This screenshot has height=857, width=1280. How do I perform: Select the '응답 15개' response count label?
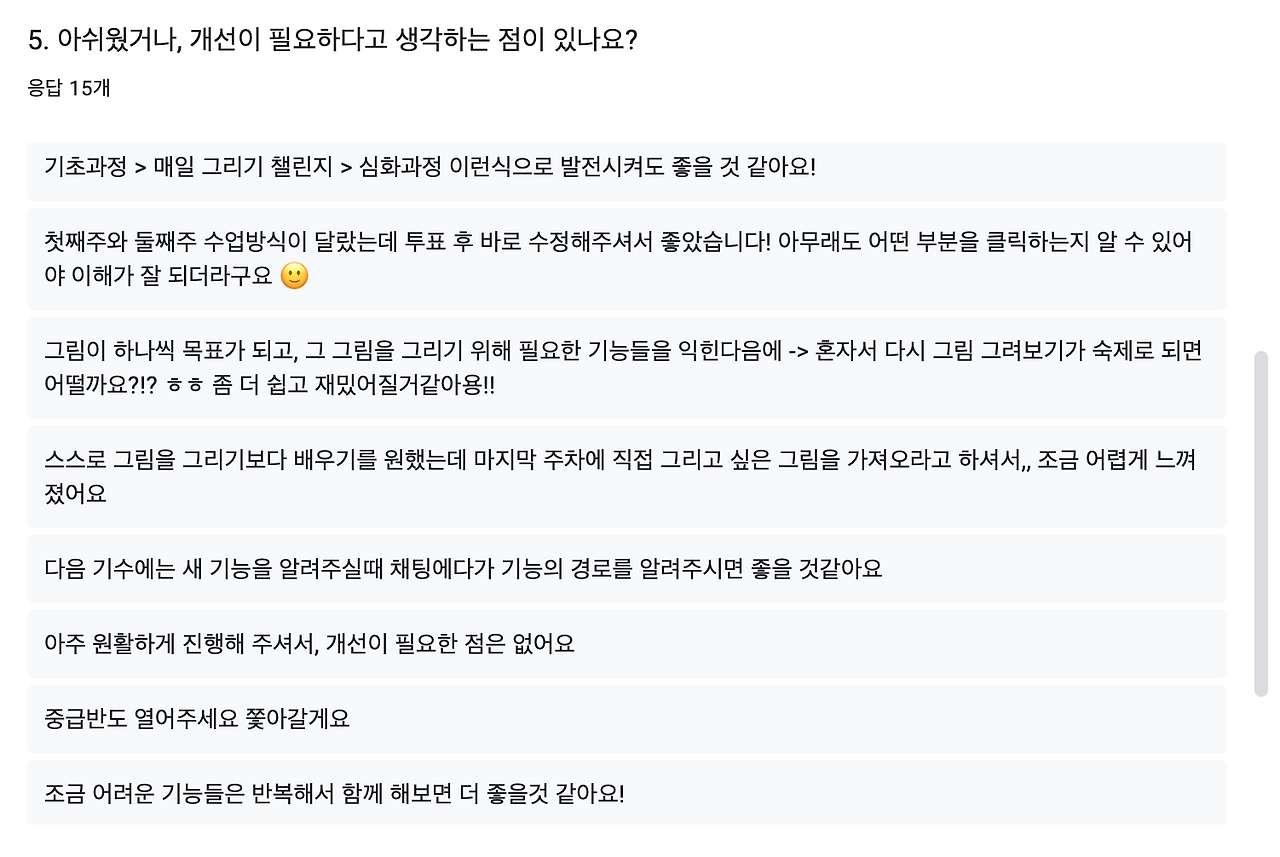pos(69,88)
